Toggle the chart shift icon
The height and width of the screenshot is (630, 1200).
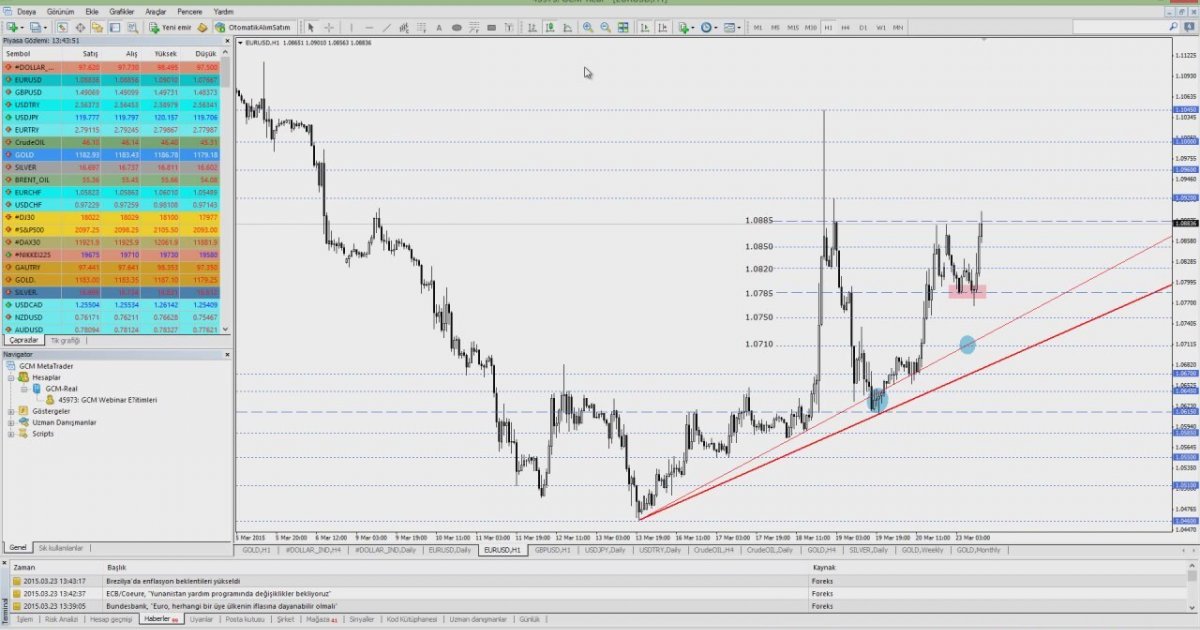pyautogui.click(x=663, y=28)
